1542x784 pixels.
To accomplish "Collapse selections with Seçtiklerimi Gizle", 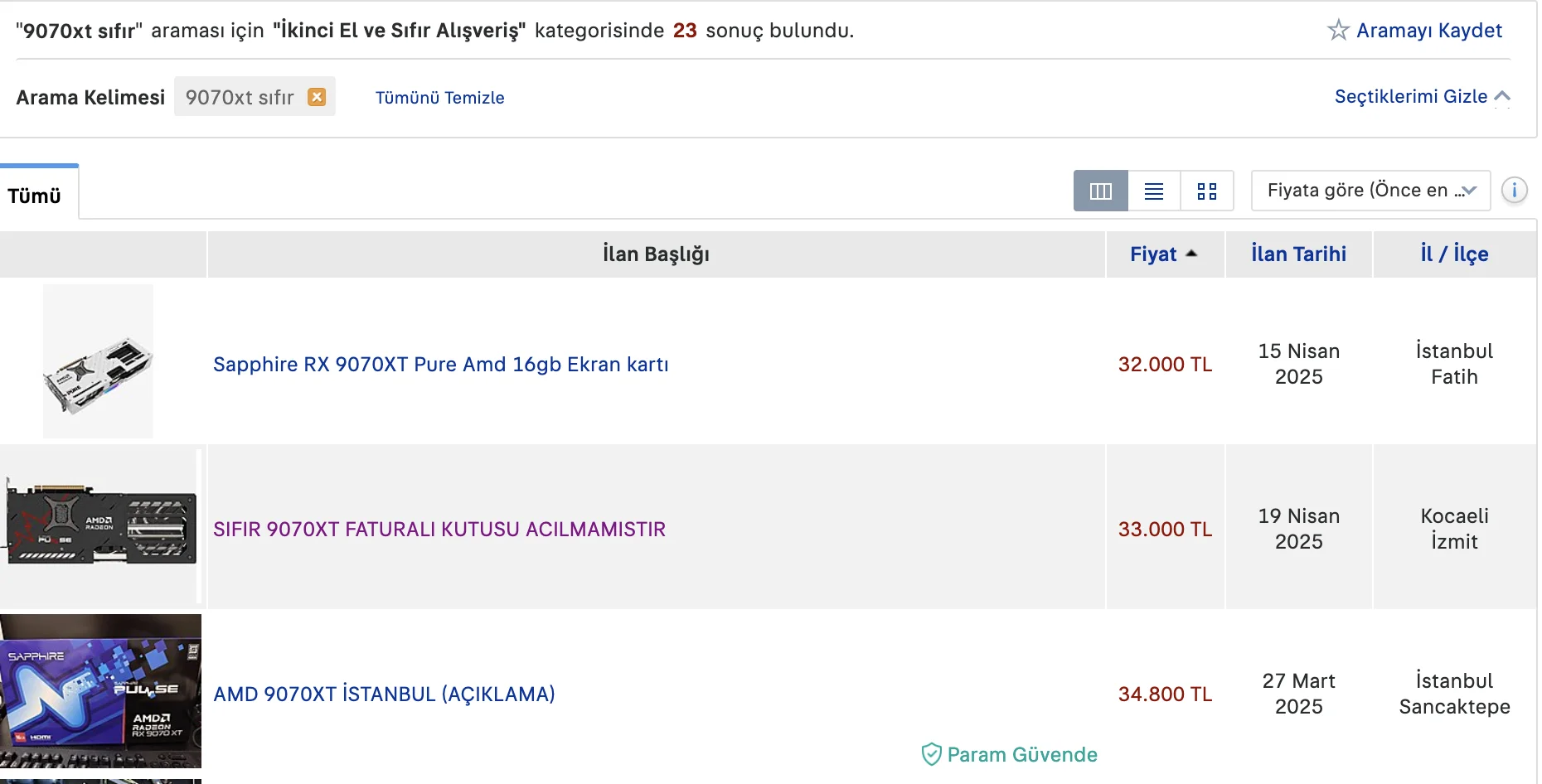I will (1421, 97).
